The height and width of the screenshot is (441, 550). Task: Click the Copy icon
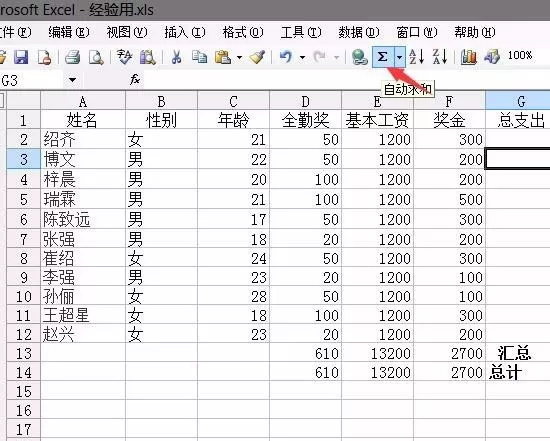[x=199, y=57]
